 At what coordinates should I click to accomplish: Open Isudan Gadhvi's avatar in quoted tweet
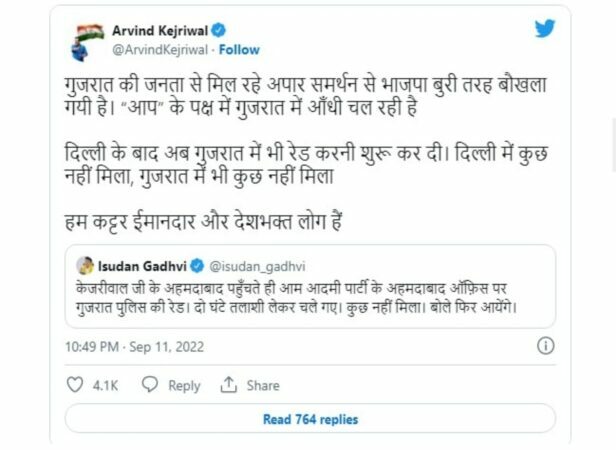86,265
